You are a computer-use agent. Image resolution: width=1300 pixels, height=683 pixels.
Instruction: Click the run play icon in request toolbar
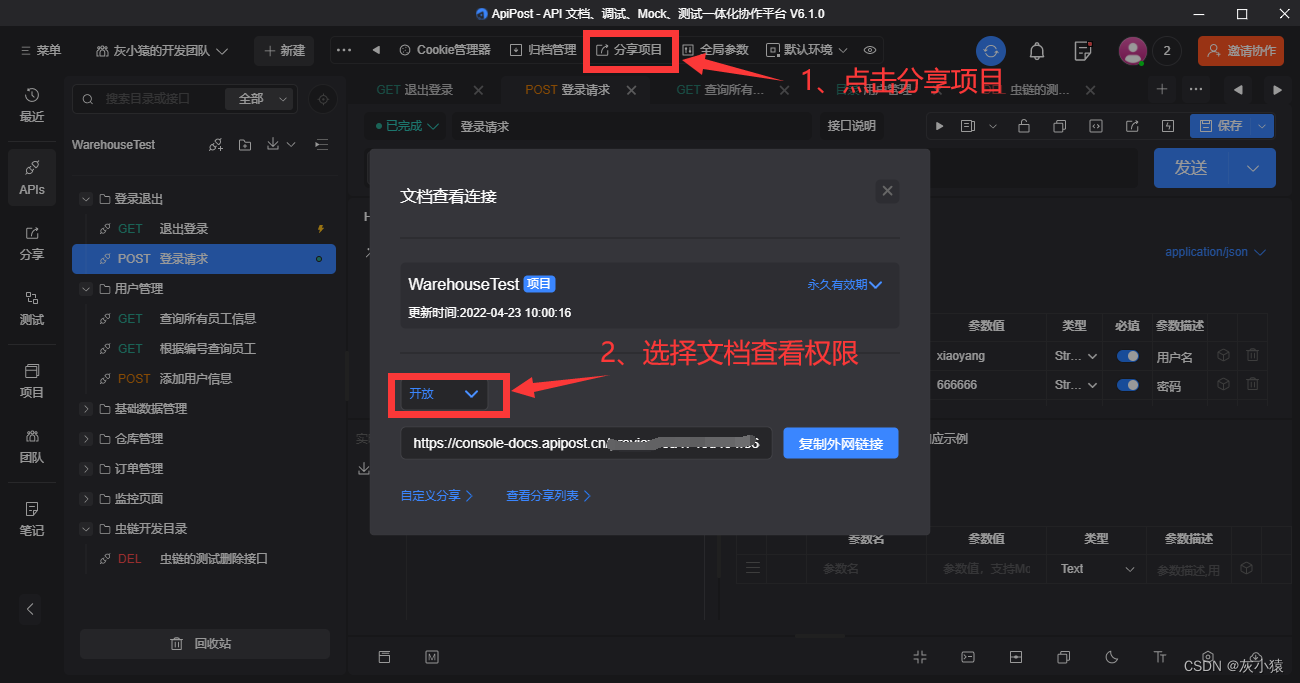[x=939, y=126]
